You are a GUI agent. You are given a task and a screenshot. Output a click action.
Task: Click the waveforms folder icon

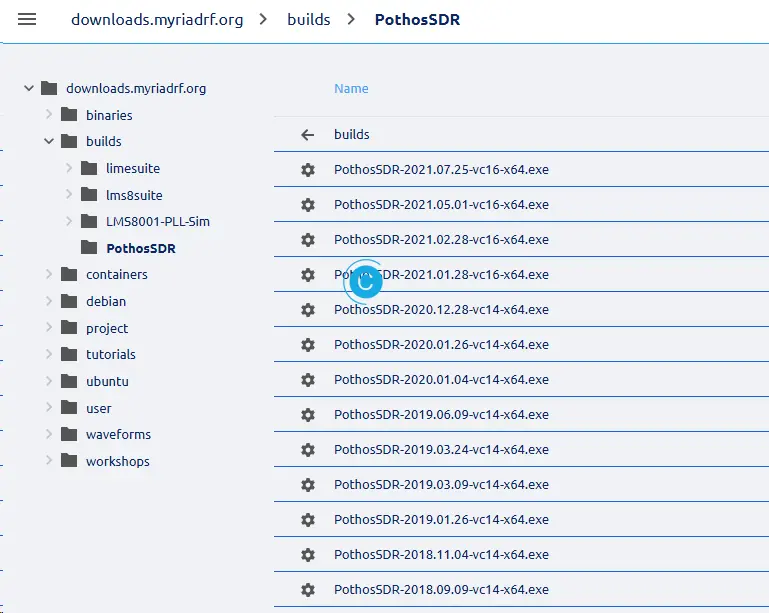(x=69, y=434)
